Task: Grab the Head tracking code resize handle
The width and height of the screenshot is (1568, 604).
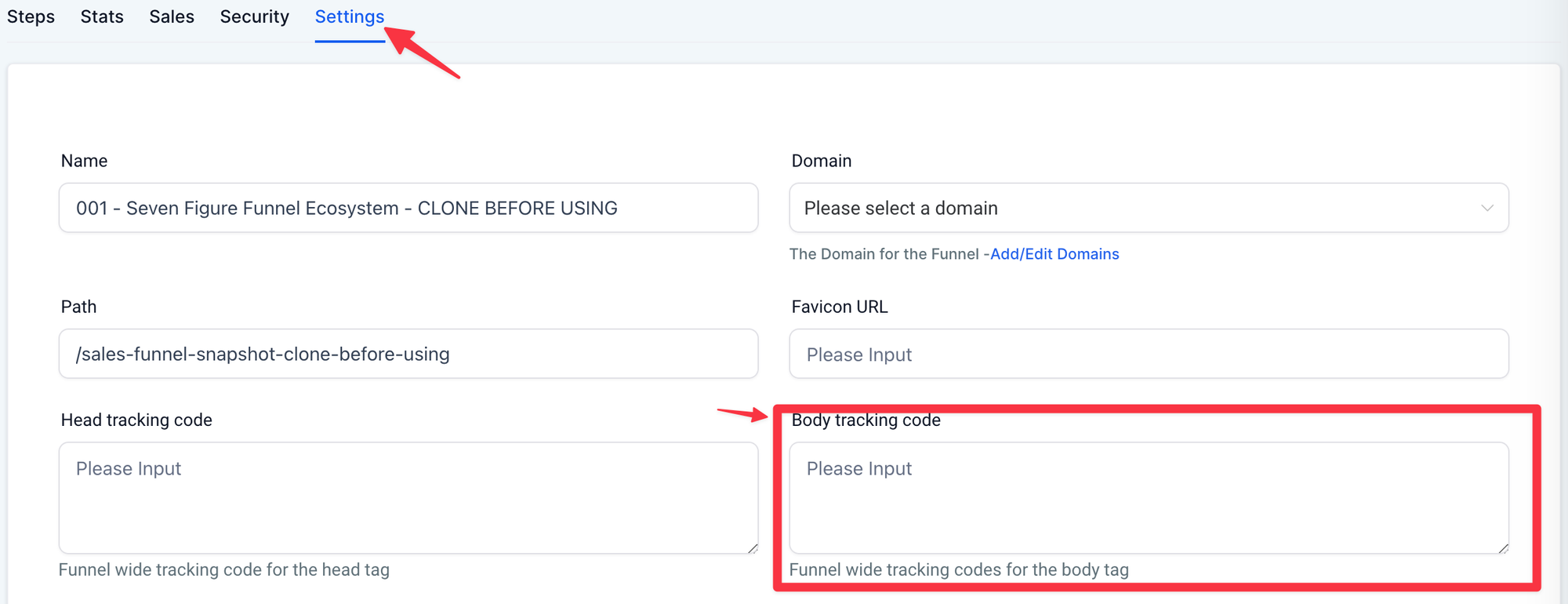Action: [753, 548]
